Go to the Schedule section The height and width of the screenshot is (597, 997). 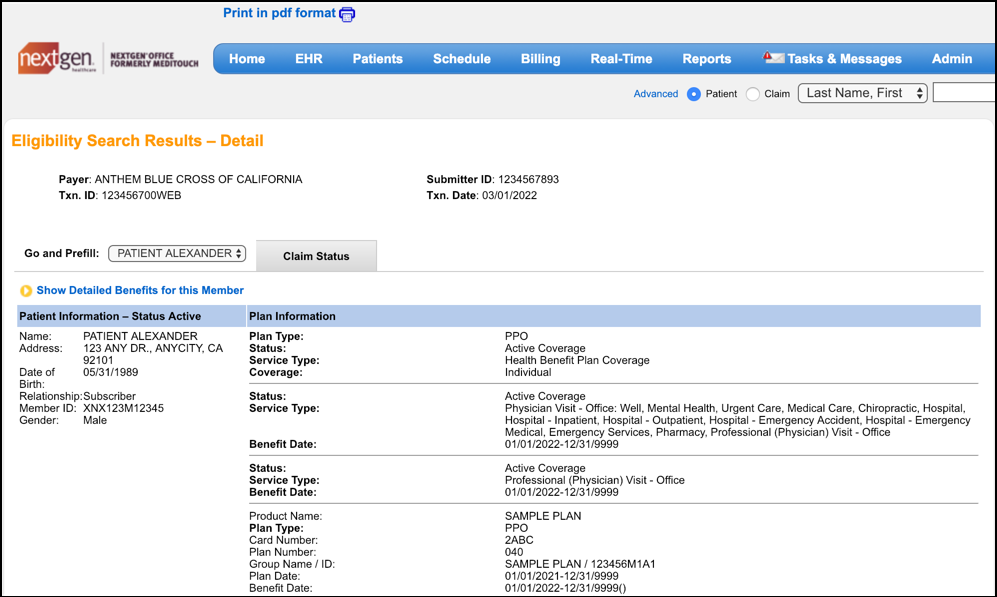click(461, 58)
